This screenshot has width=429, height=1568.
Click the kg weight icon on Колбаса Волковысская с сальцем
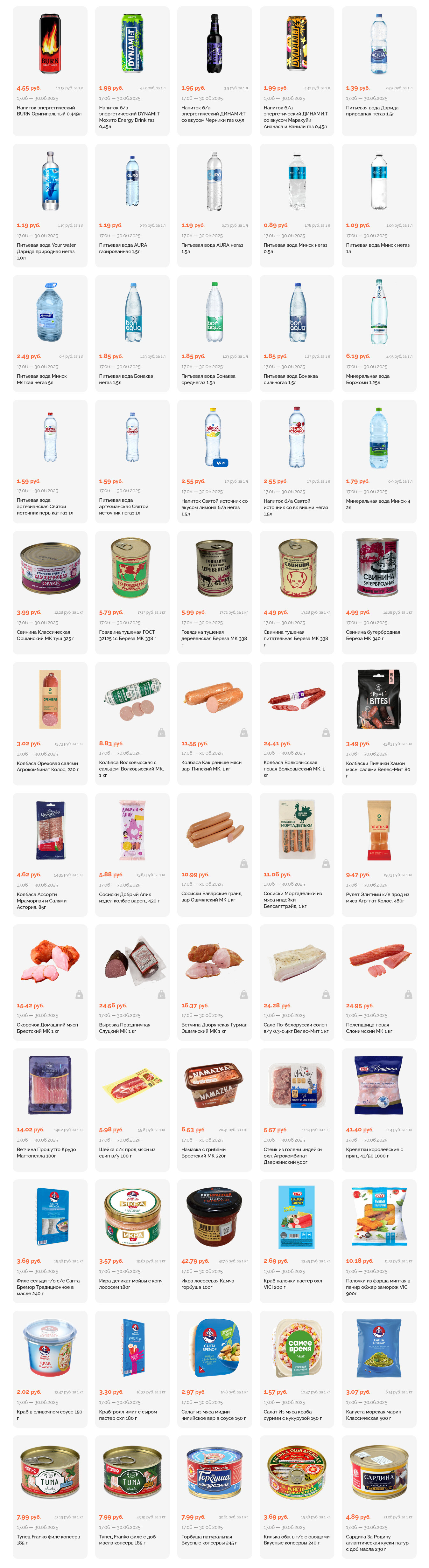tap(161, 732)
